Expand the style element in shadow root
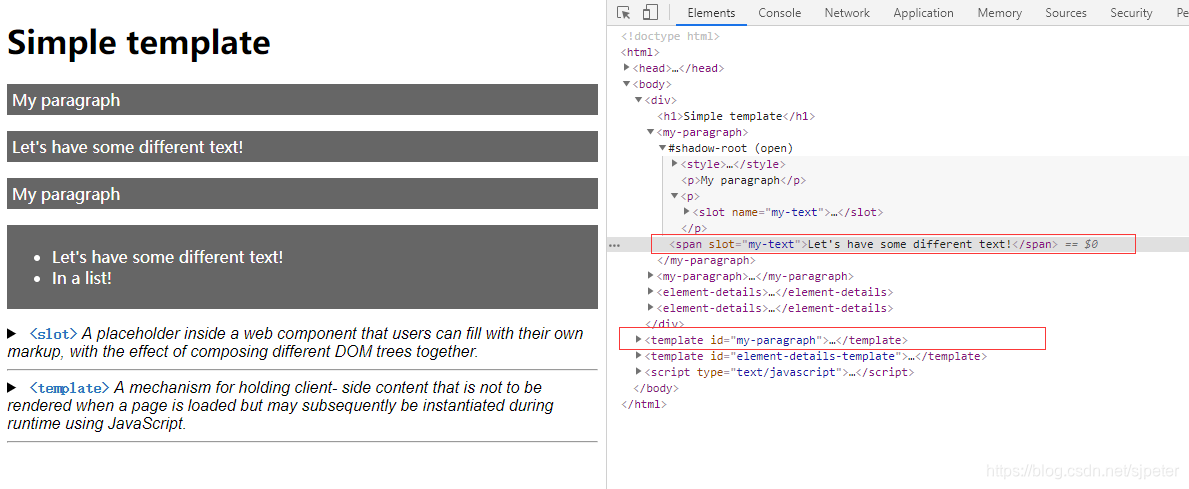The height and width of the screenshot is (489, 1189). tap(675, 164)
